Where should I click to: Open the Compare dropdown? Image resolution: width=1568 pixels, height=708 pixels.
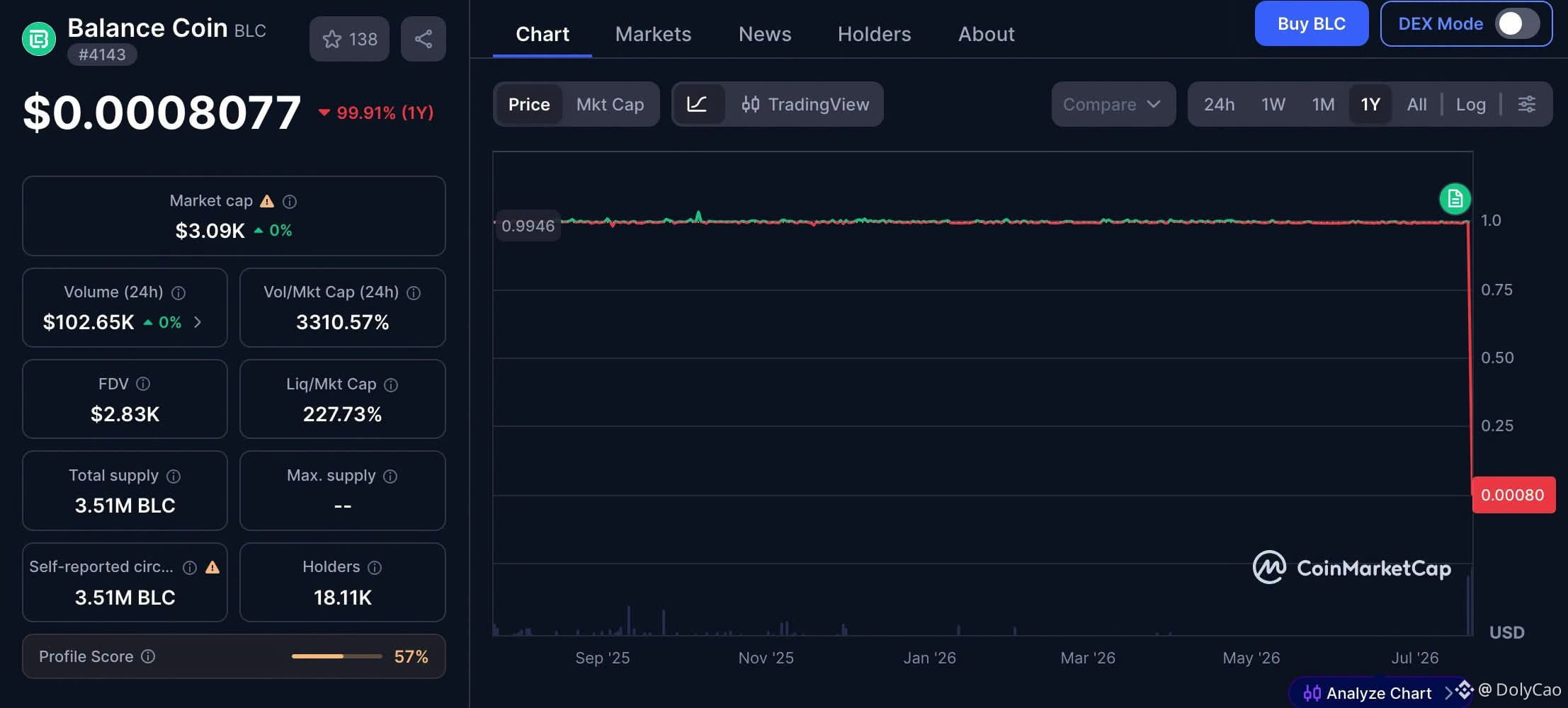(x=1113, y=104)
